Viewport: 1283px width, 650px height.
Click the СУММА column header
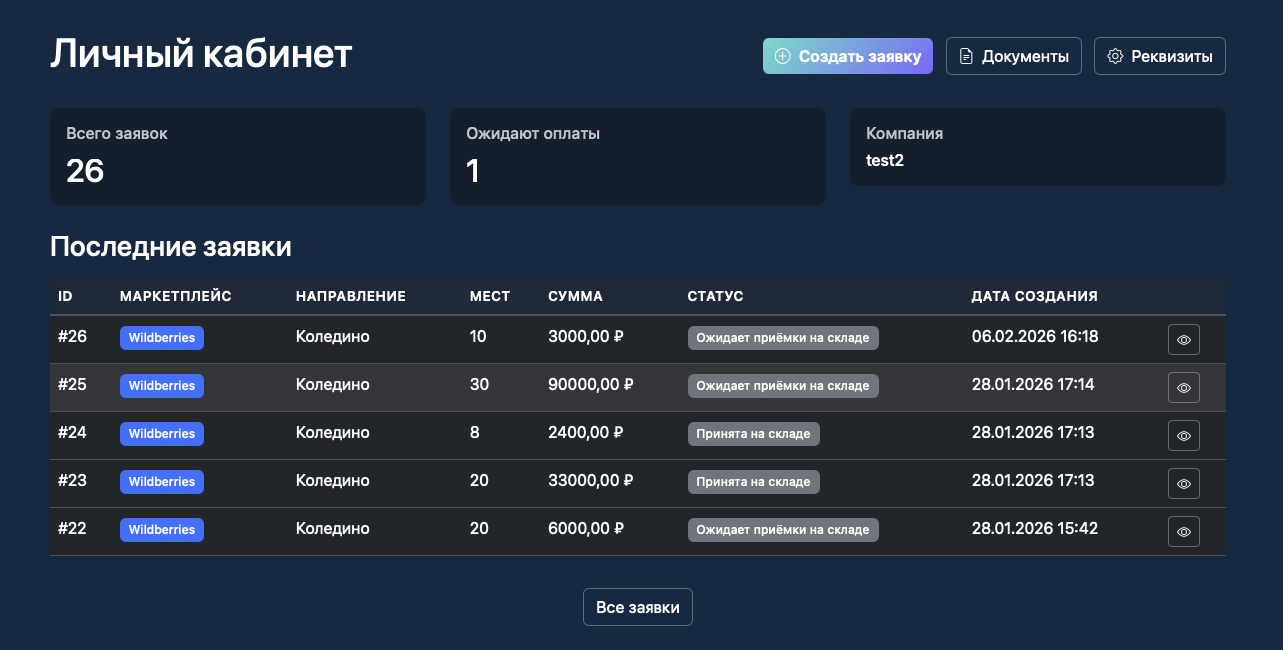tap(575, 296)
